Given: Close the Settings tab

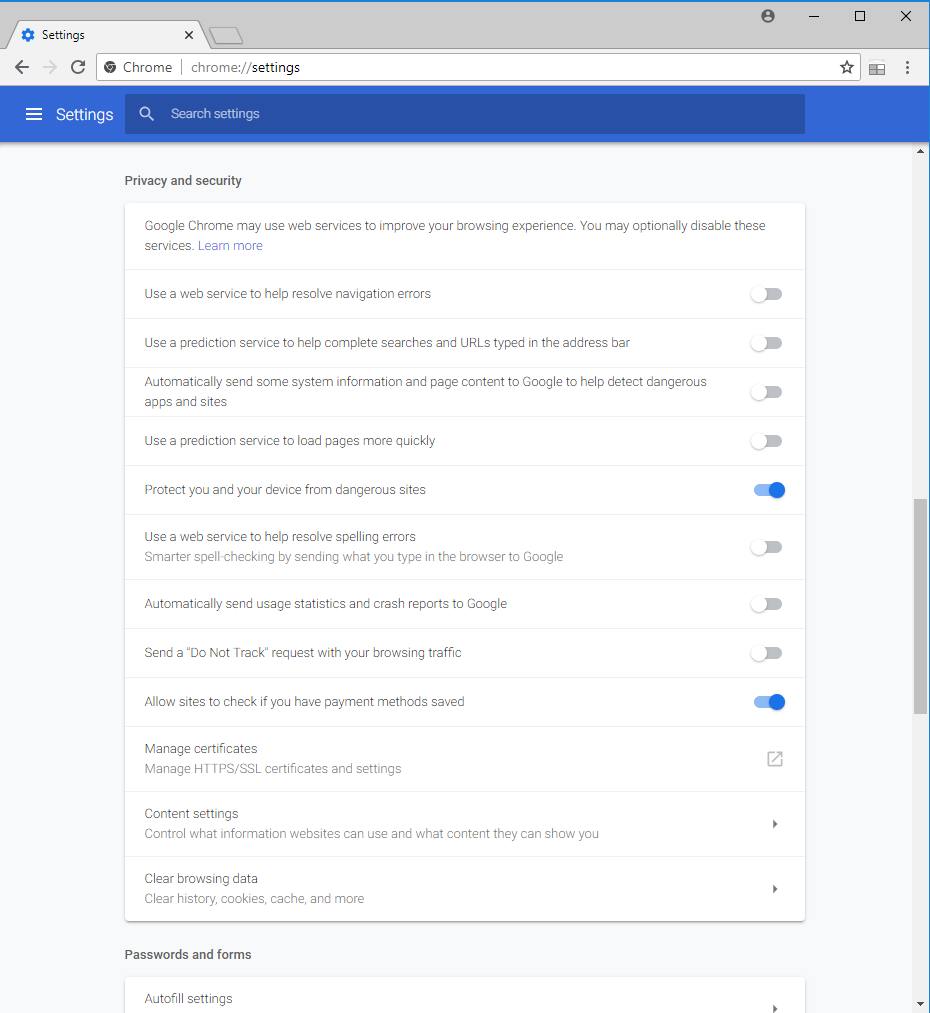Looking at the screenshot, I should pyautogui.click(x=189, y=35).
